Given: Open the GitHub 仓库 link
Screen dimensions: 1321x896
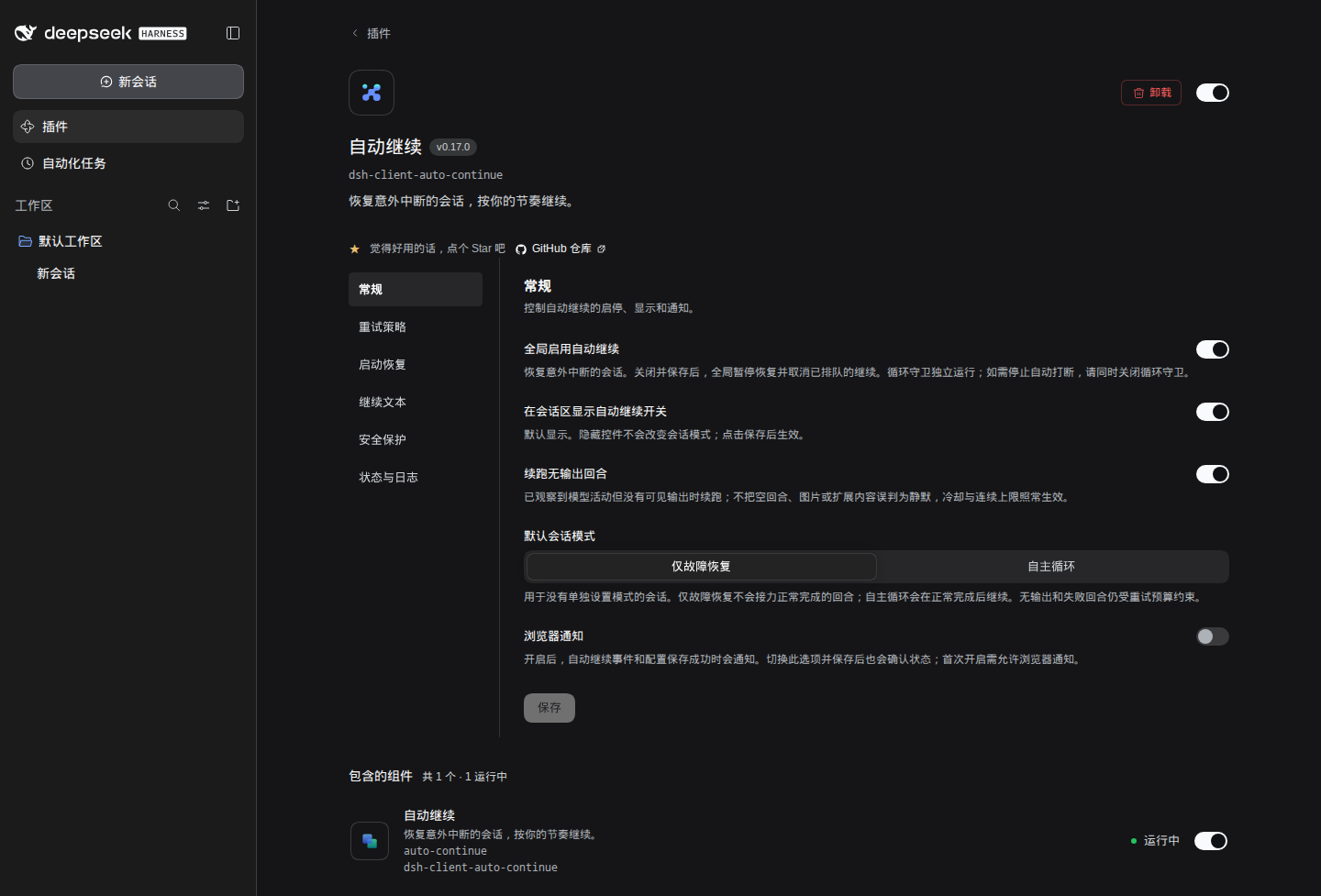Looking at the screenshot, I should click(x=561, y=249).
